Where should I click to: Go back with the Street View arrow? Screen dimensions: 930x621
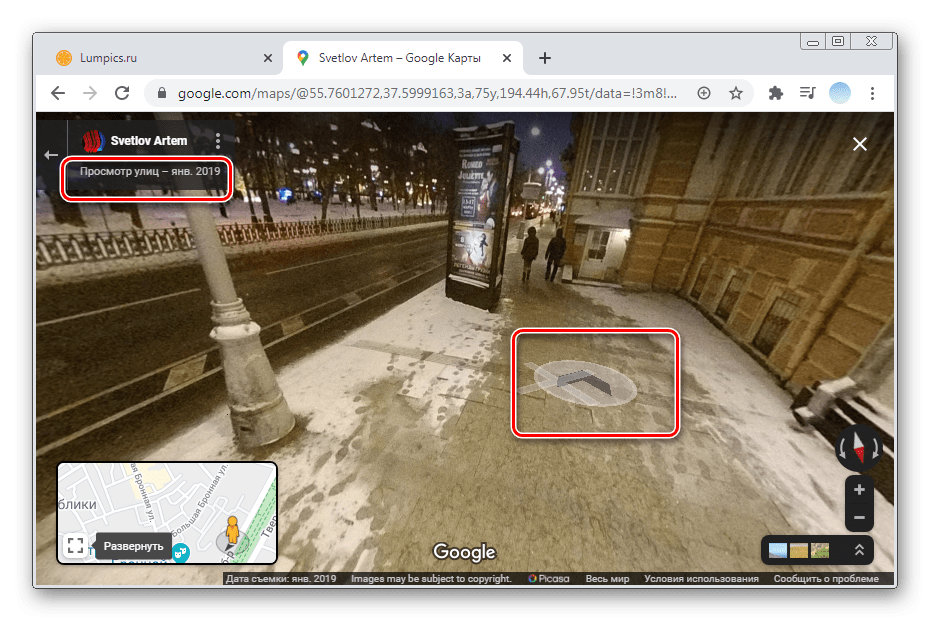[51, 155]
